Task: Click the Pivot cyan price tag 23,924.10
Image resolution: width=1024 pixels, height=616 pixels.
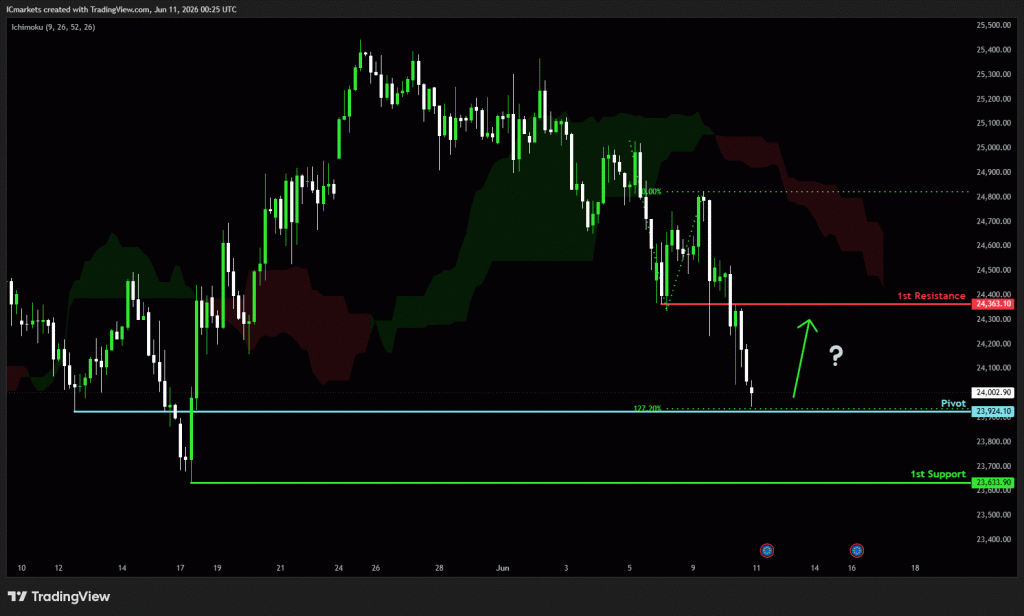Action: tap(993, 411)
